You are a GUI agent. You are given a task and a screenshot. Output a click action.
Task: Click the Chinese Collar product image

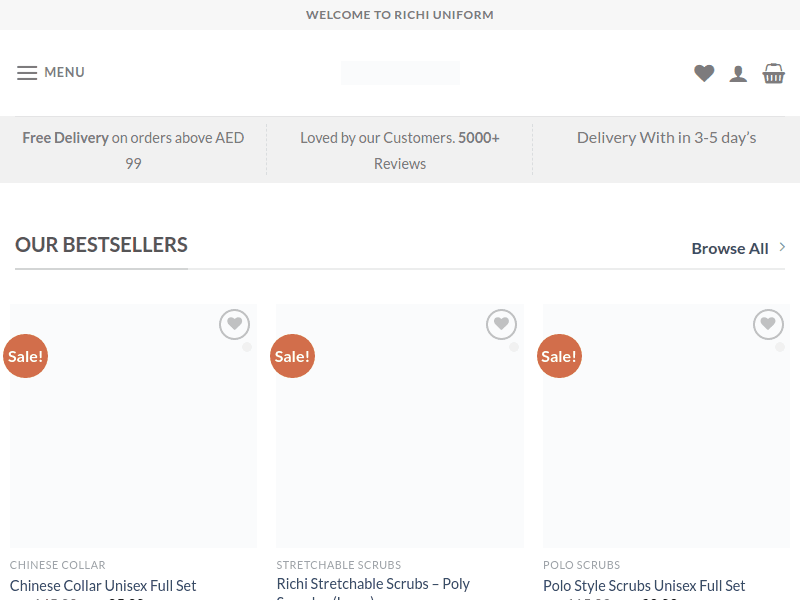coord(133,440)
